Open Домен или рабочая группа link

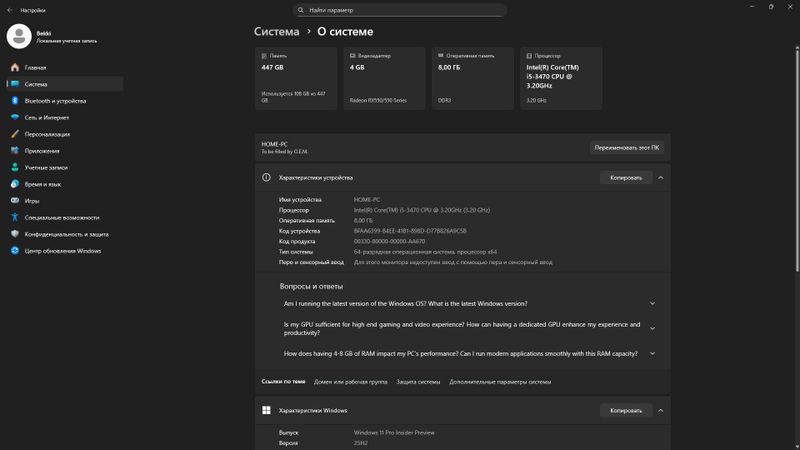click(x=351, y=382)
